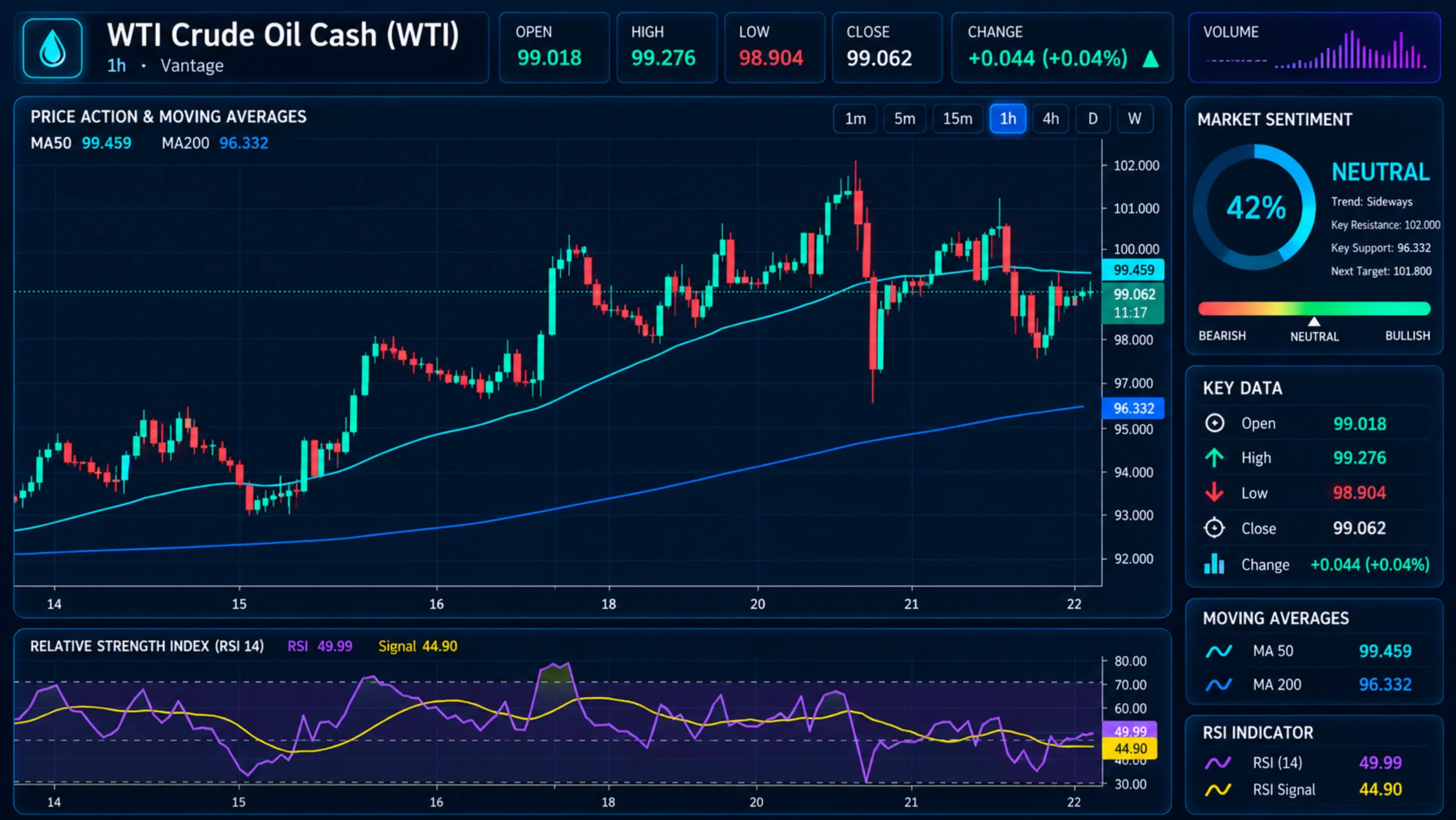
Task: Select the D daily timeframe
Action: tap(1093, 118)
